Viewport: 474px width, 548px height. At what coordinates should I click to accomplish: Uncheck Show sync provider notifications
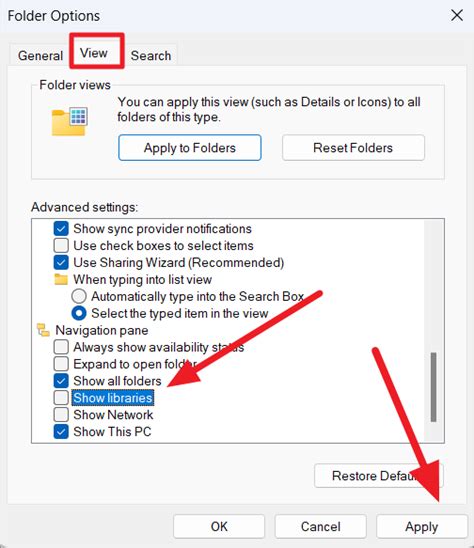pyautogui.click(x=61, y=229)
